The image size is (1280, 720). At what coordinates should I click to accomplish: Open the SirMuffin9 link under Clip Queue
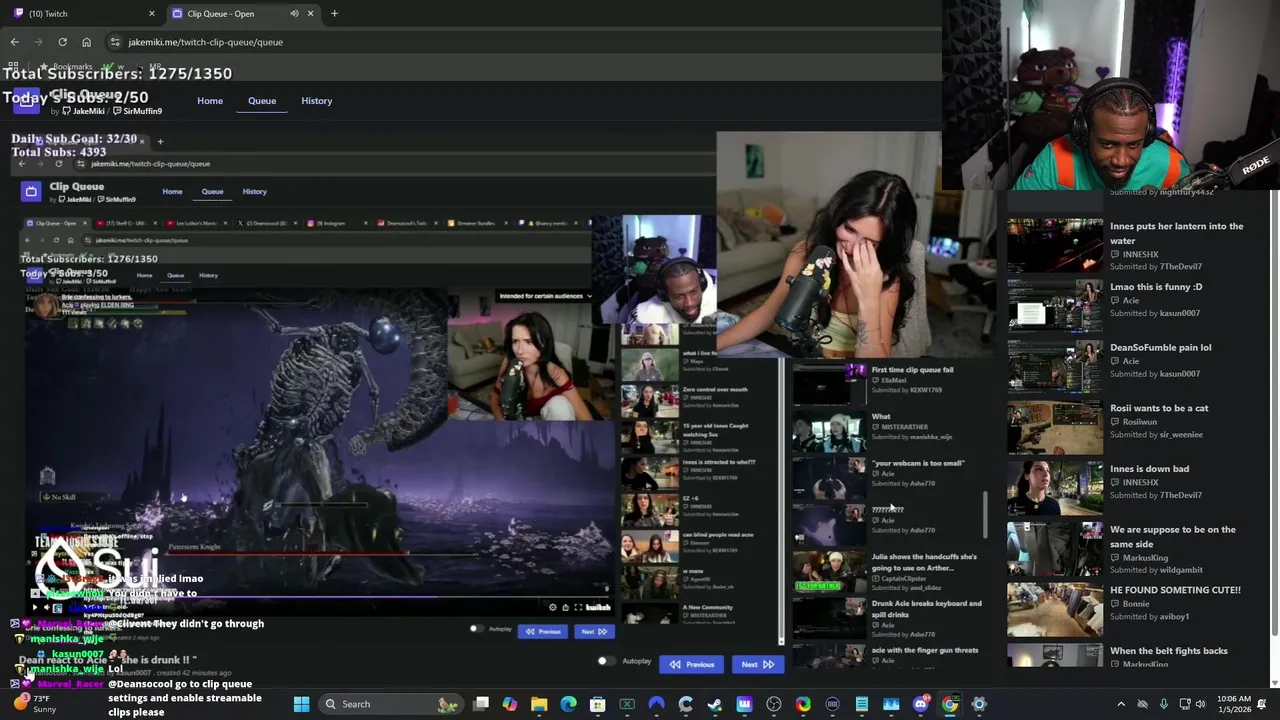[x=138, y=111]
